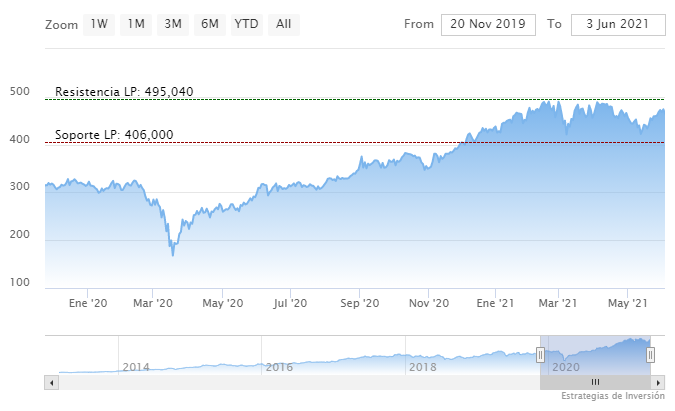This screenshot has width=675, height=411.
Task: Click the navigator left range handle
Action: (x=540, y=354)
